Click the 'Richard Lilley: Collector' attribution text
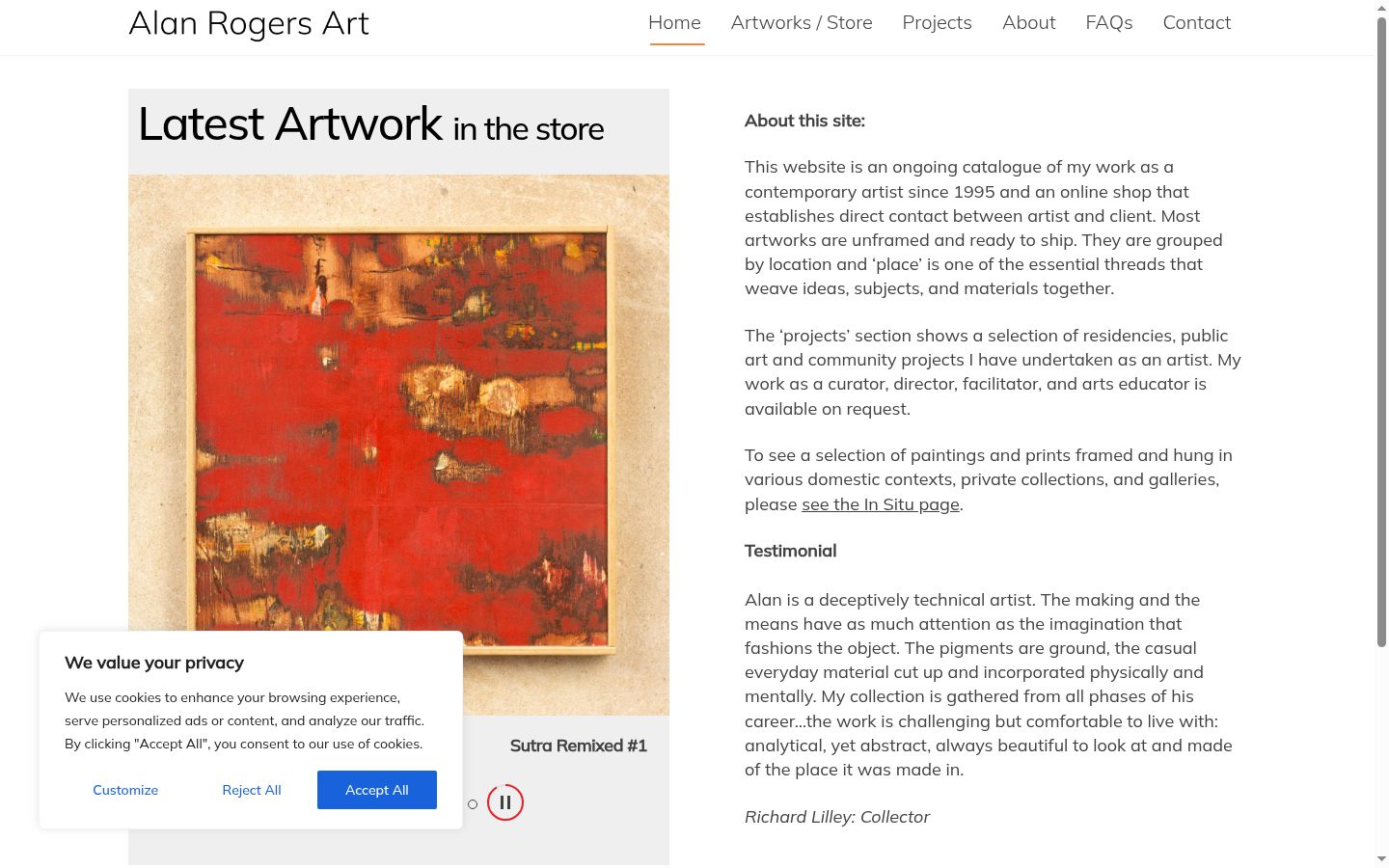Viewport: 1389px width, 868px height. point(837,817)
